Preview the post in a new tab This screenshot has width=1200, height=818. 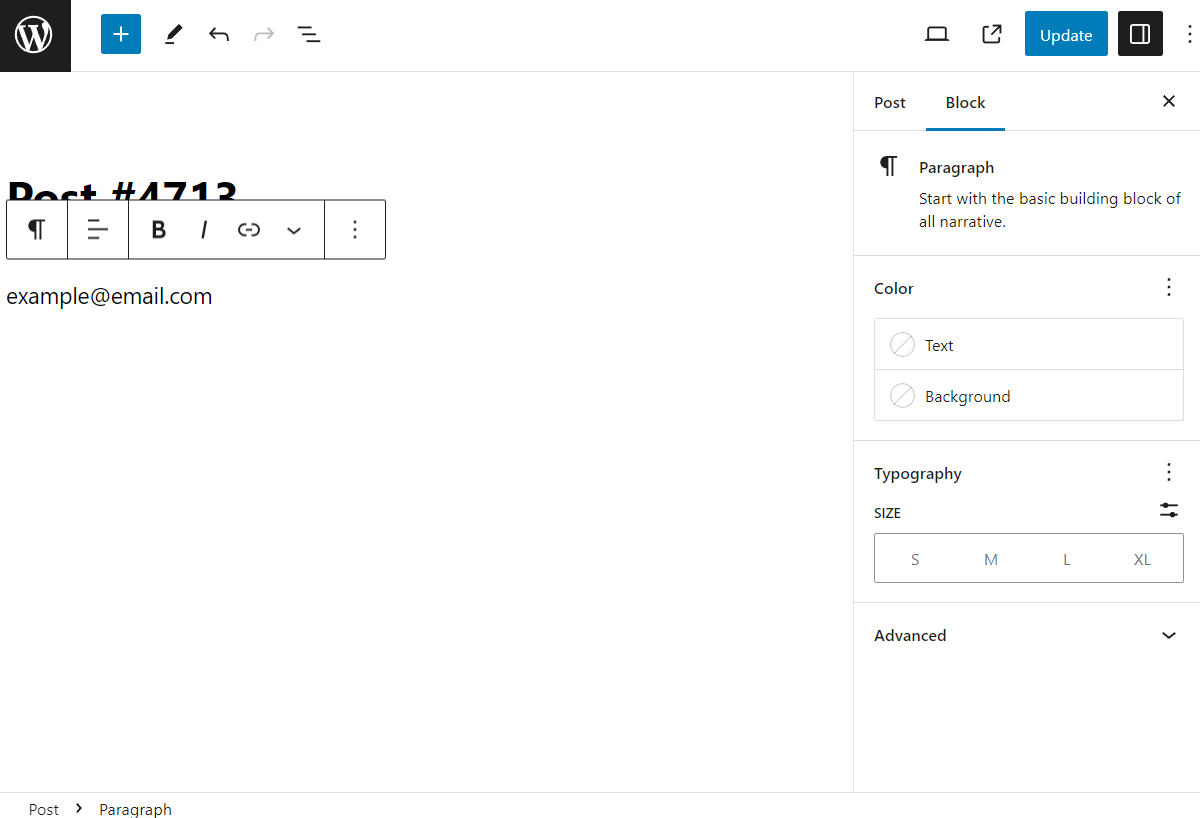991,33
